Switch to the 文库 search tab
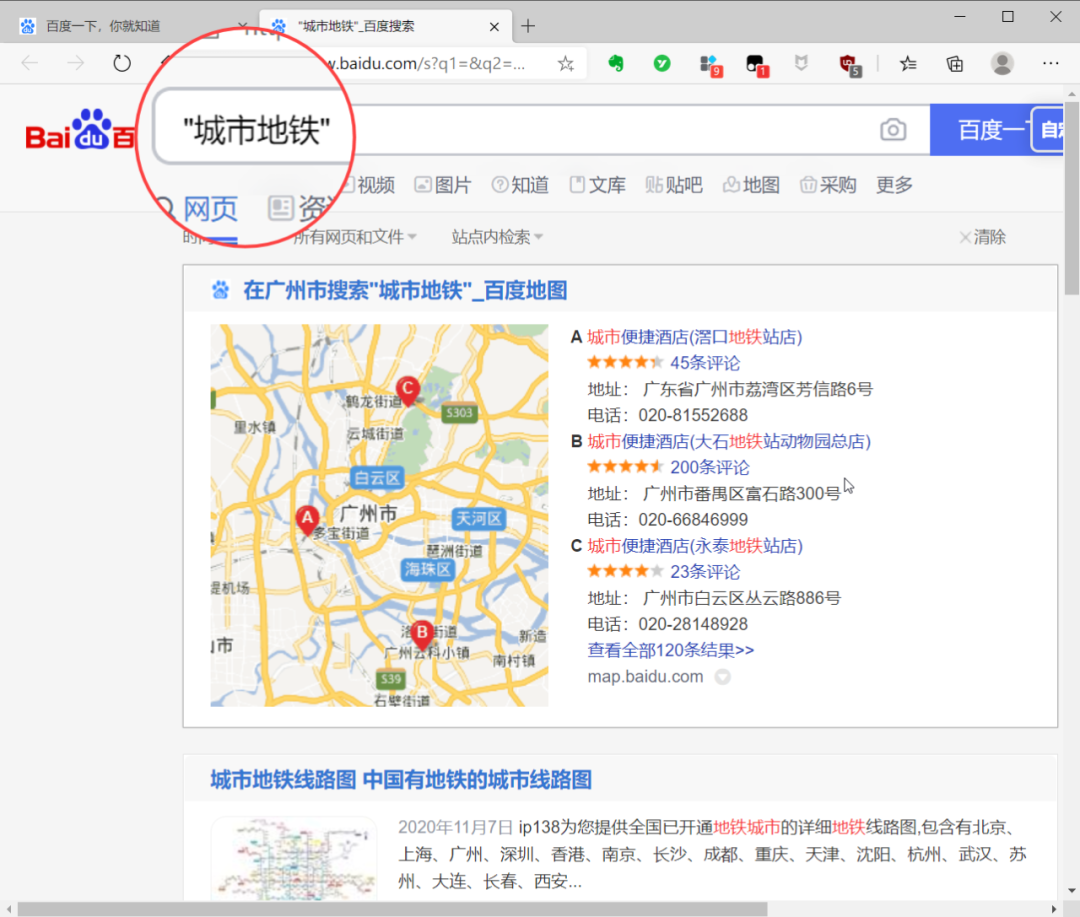Screen dimensions: 1080x917 coord(597,185)
